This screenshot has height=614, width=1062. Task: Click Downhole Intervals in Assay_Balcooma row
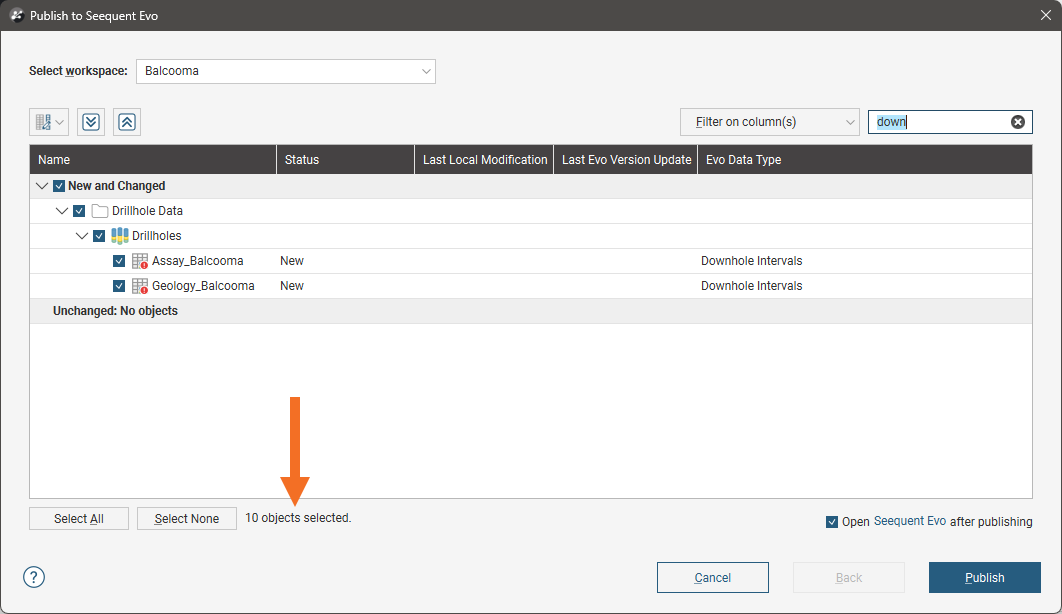(x=751, y=261)
